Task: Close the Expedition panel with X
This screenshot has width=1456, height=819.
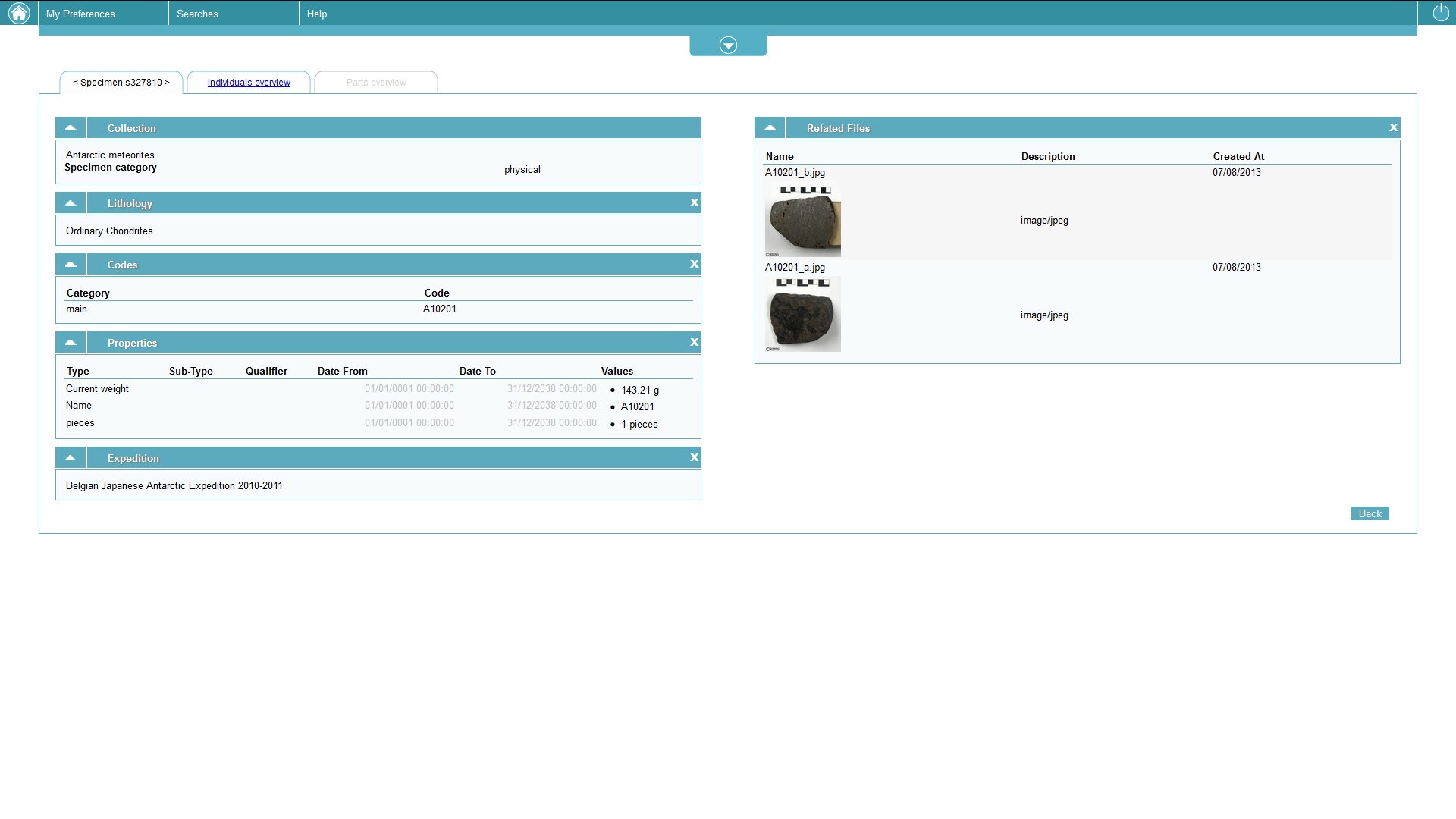Action: coord(694,457)
